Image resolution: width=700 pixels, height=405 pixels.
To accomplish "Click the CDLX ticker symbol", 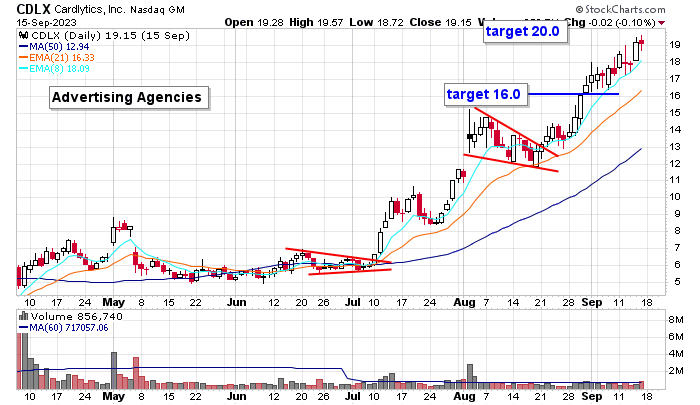I will (x=34, y=9).
